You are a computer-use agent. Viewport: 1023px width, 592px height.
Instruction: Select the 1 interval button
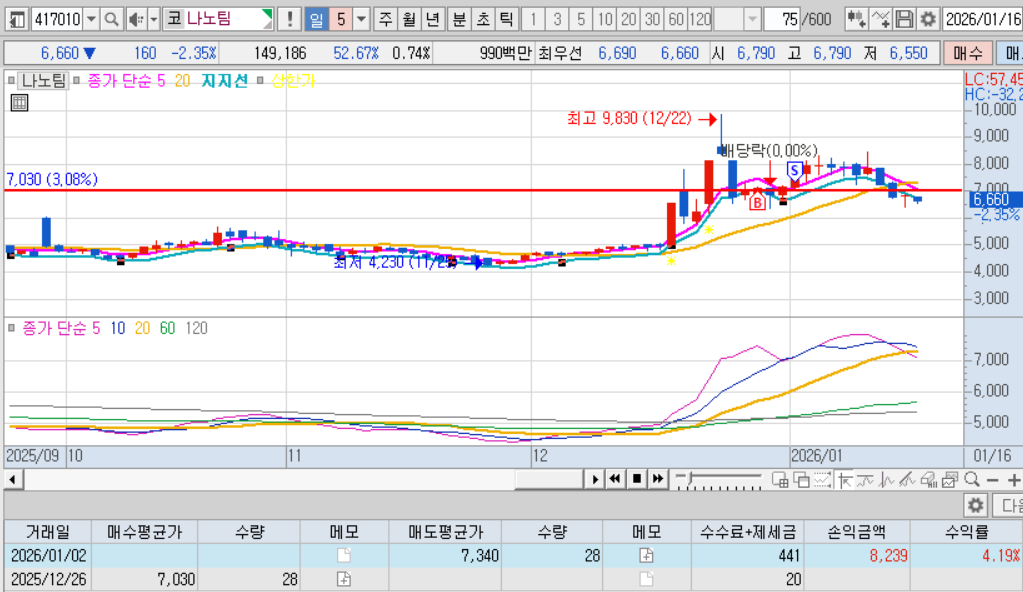533,20
